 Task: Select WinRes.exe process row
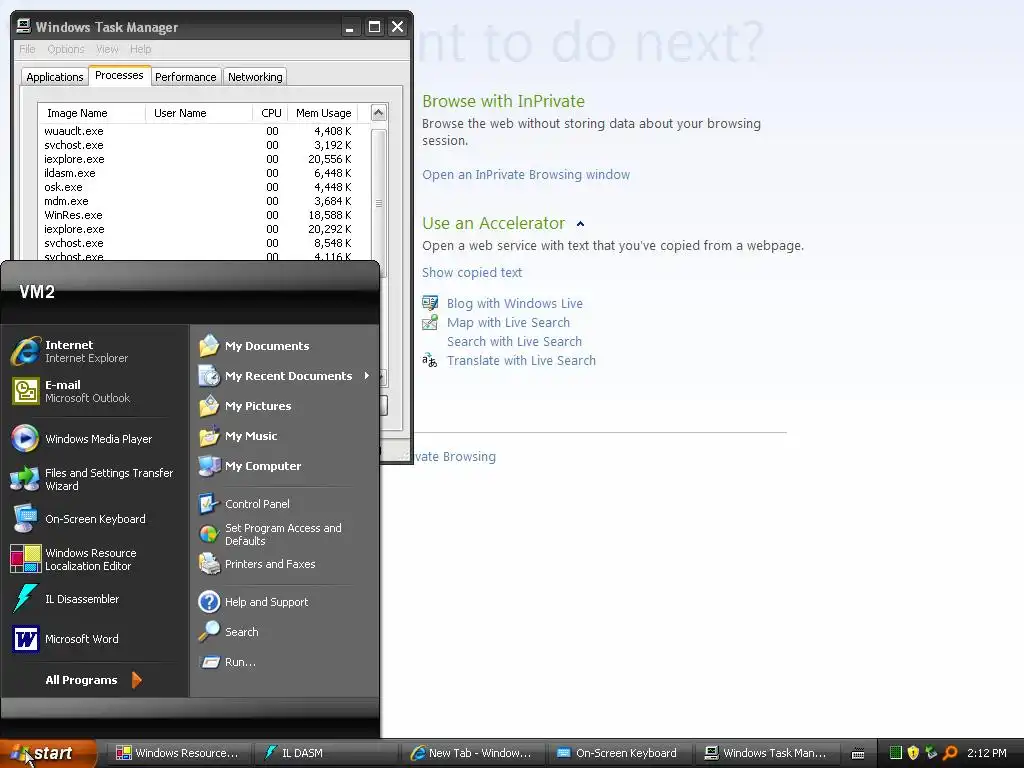point(199,215)
